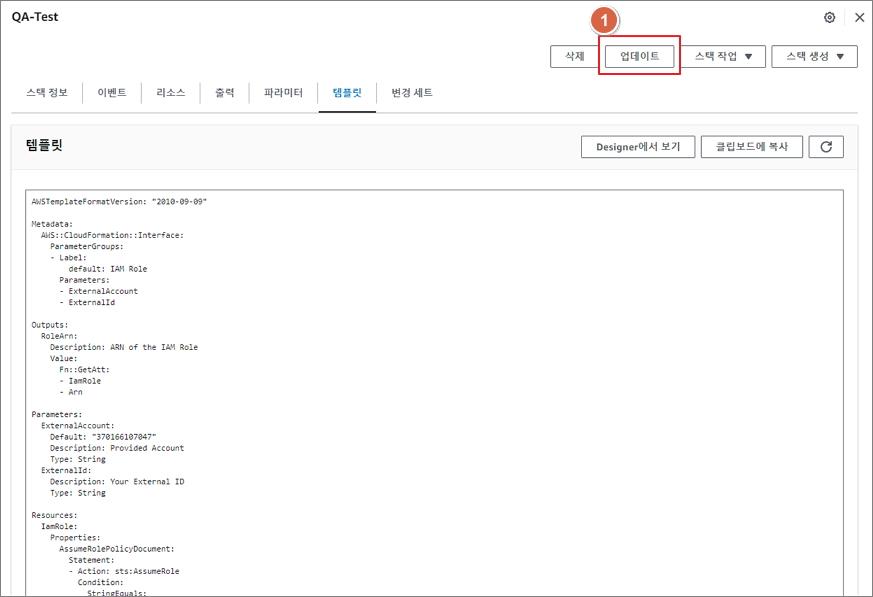The height and width of the screenshot is (597, 873).
Task: Close the QA-Test stack panel
Action: [x=859, y=17]
